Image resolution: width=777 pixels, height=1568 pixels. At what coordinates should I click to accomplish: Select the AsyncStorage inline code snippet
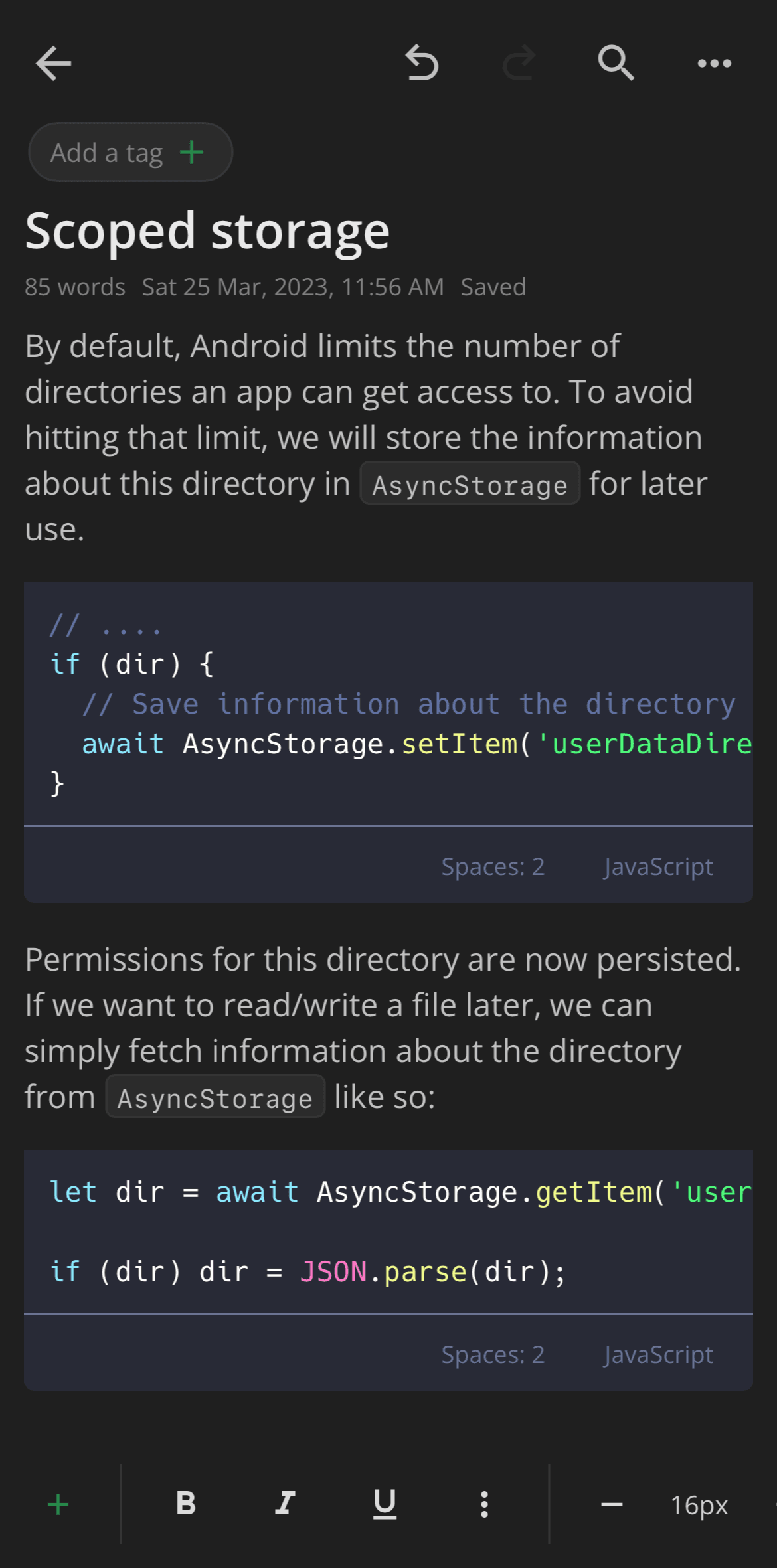coord(470,484)
